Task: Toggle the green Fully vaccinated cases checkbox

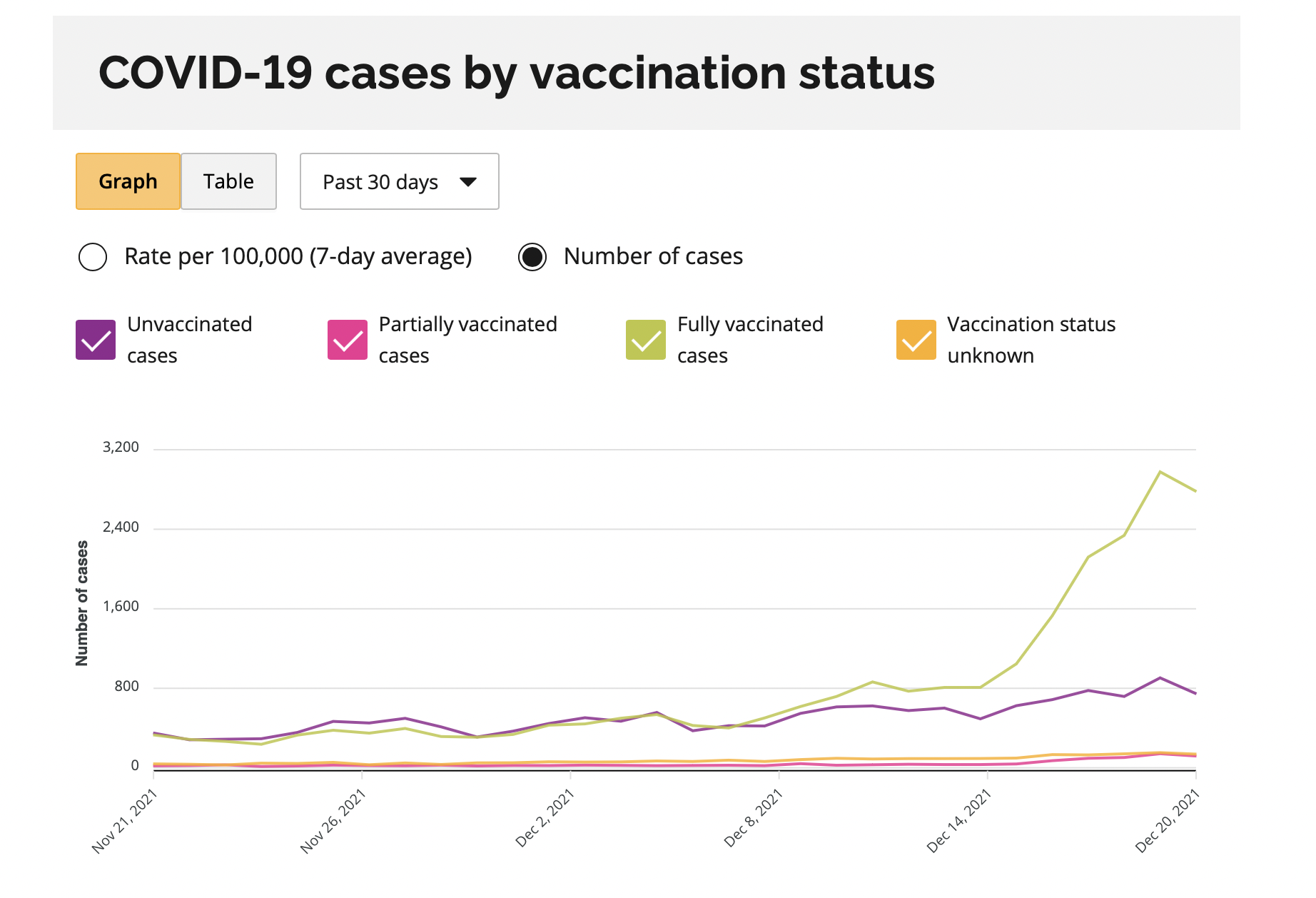Action: click(x=646, y=340)
